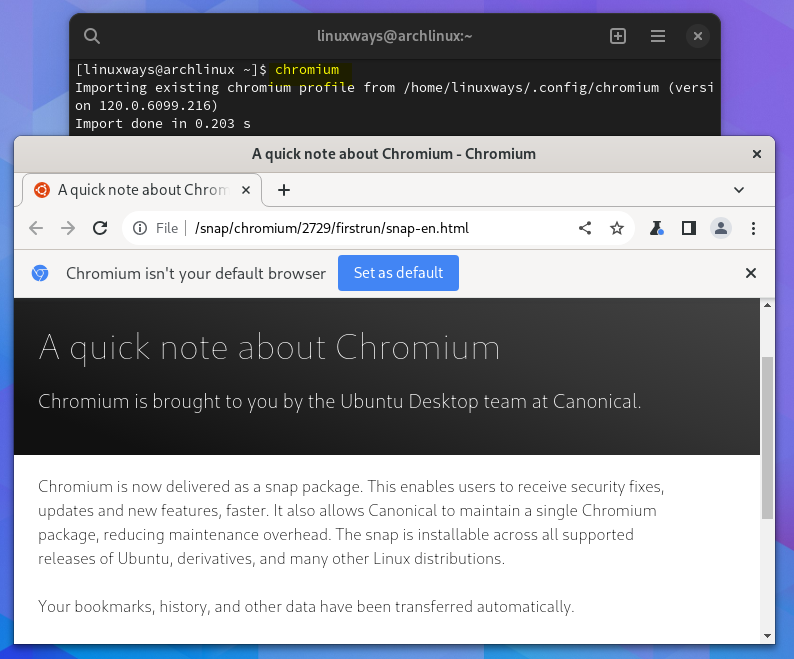The width and height of the screenshot is (794, 659).
Task: Share this page
Action: (585, 228)
